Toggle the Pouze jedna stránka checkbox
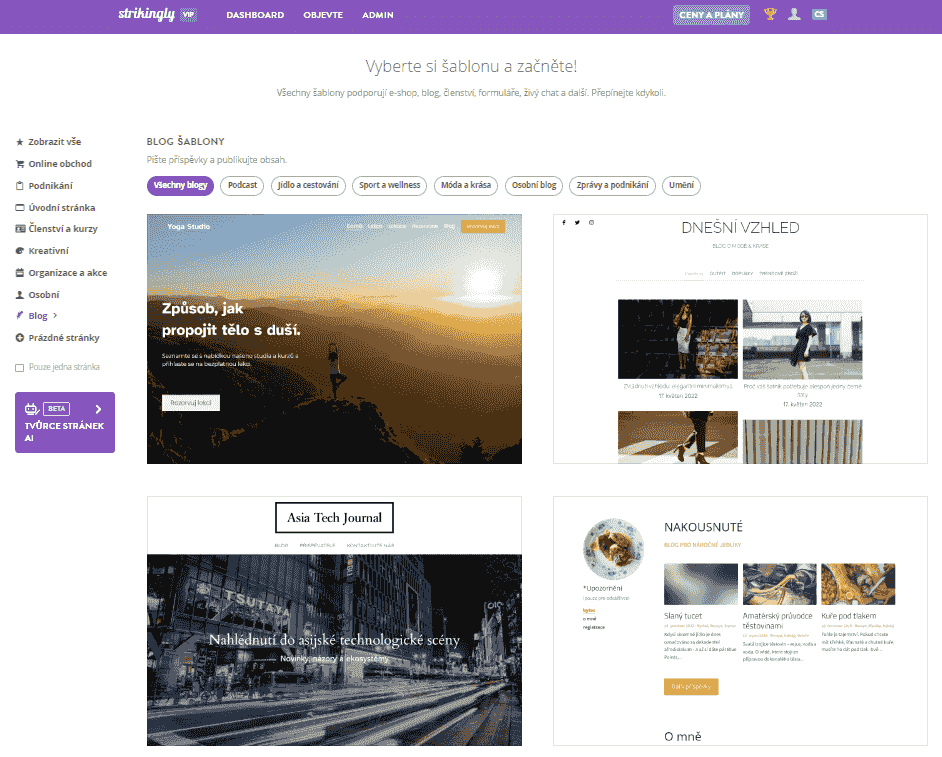The height and width of the screenshot is (757, 942). tap(19, 368)
